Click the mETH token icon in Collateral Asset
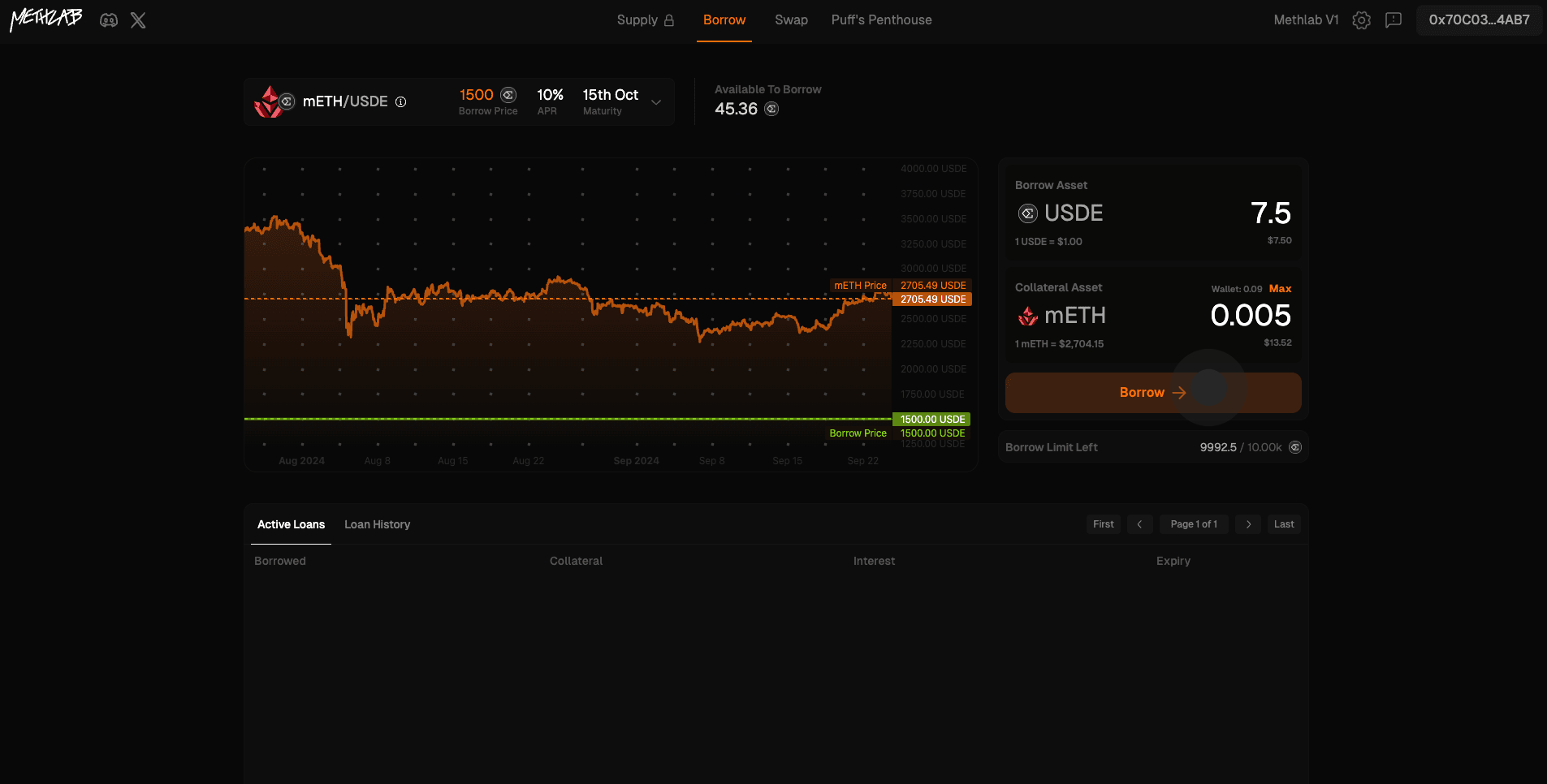 [x=1027, y=316]
